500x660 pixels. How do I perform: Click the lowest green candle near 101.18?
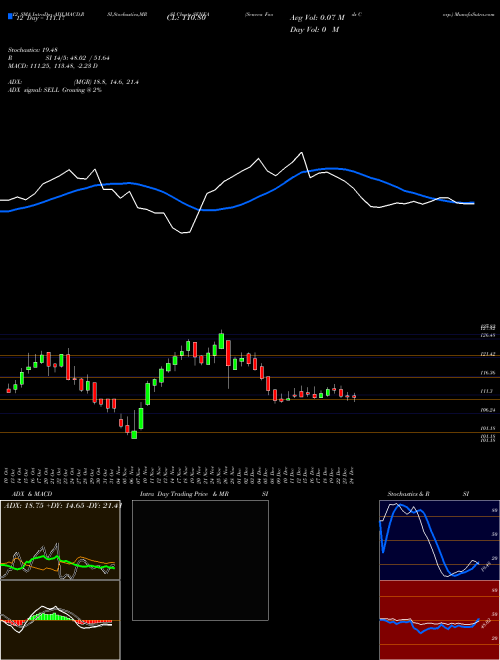[134, 435]
